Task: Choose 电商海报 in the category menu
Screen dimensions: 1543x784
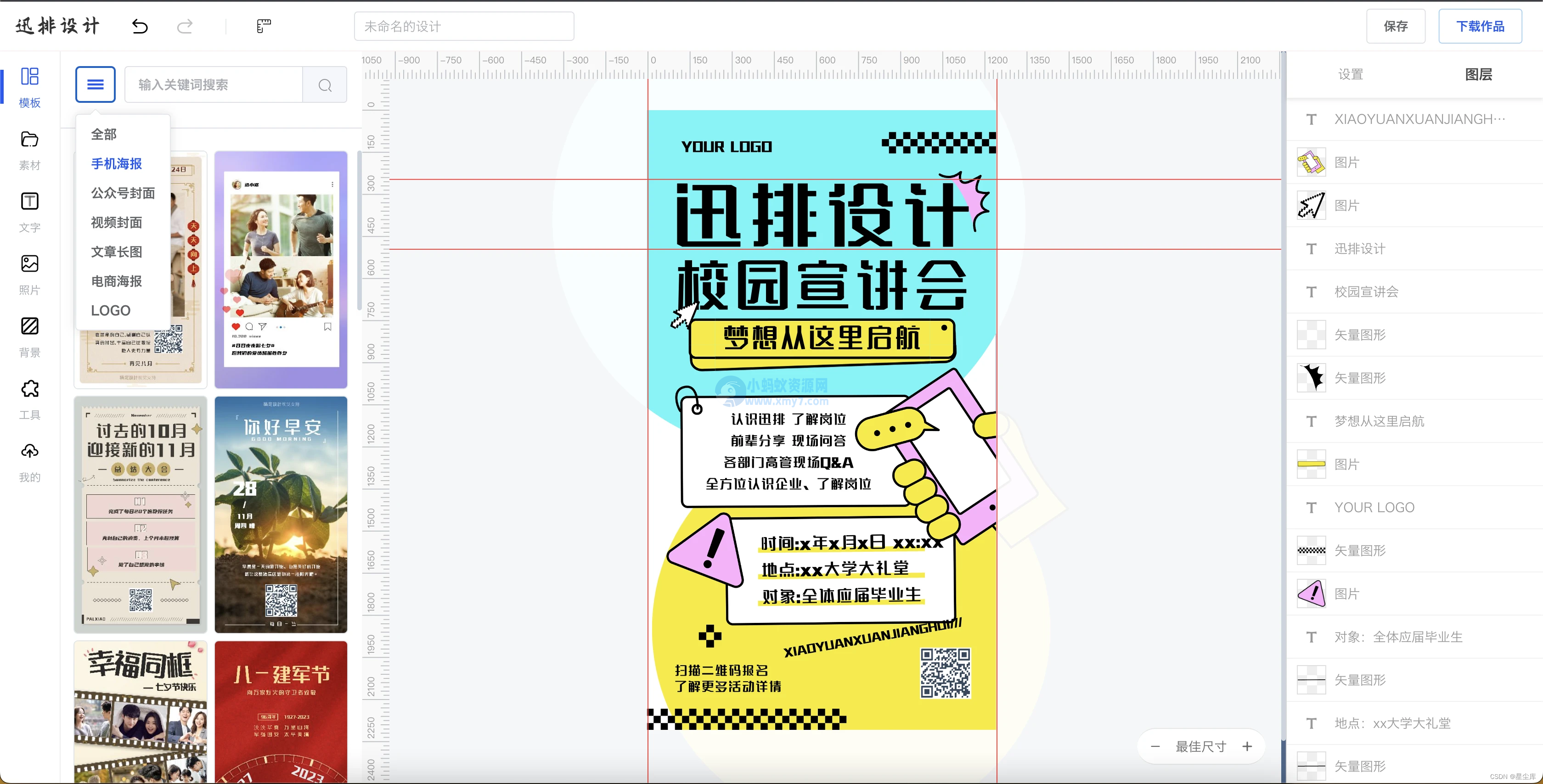Action: pos(116,281)
